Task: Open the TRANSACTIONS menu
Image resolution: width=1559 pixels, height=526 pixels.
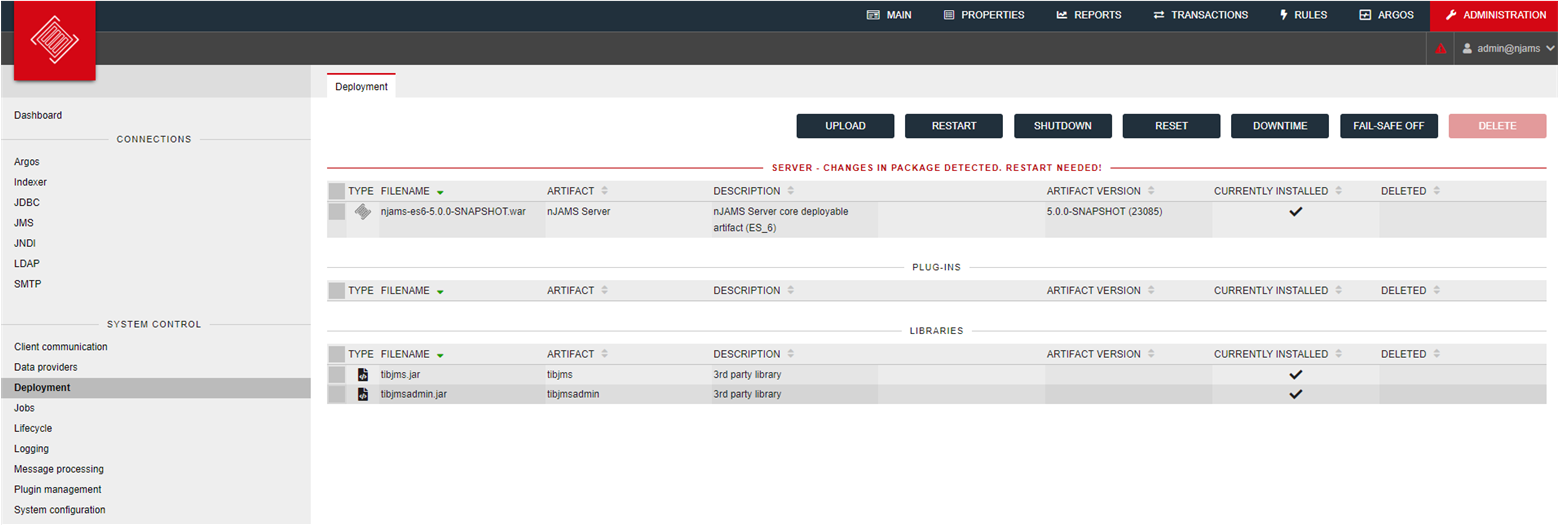Action: coord(1200,15)
